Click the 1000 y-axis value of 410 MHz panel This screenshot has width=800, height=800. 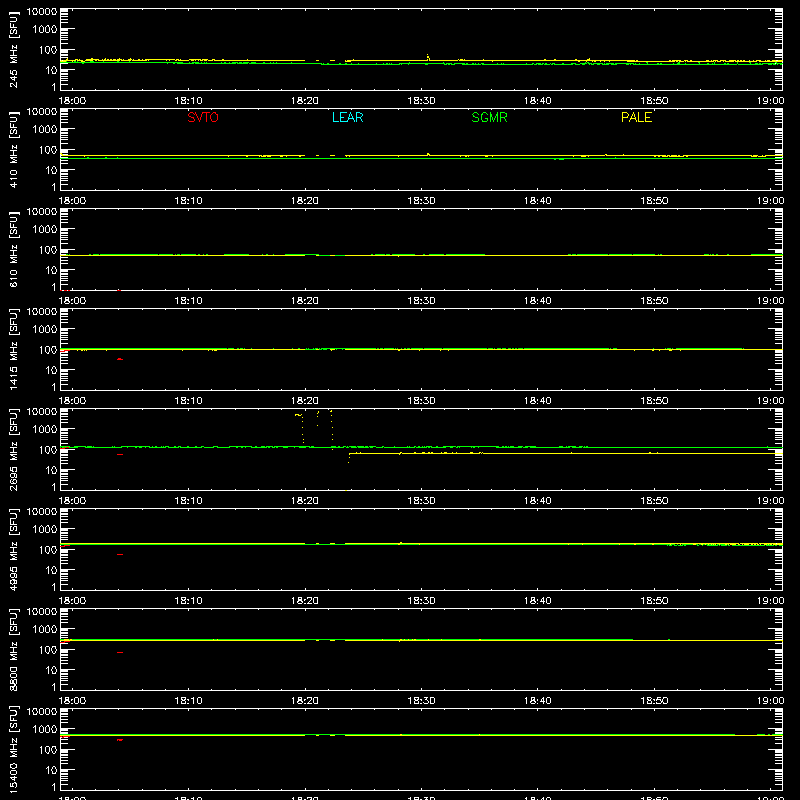(x=45, y=130)
